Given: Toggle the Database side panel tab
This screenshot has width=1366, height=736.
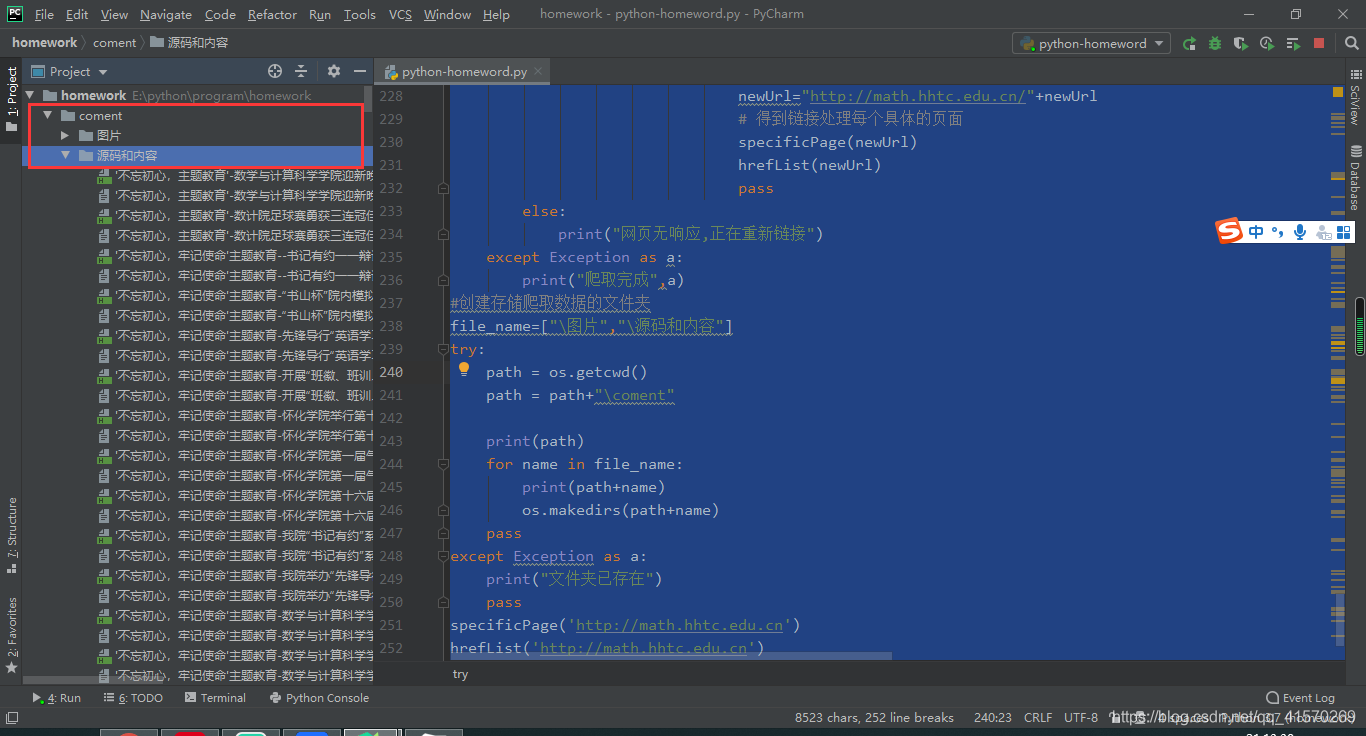Looking at the screenshot, I should tap(1355, 178).
